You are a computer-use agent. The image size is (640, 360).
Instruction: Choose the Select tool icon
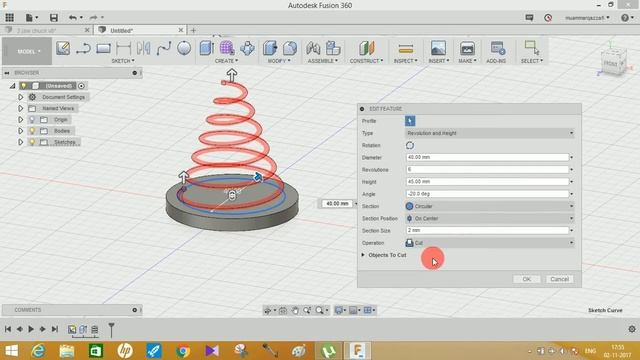[x=532, y=47]
